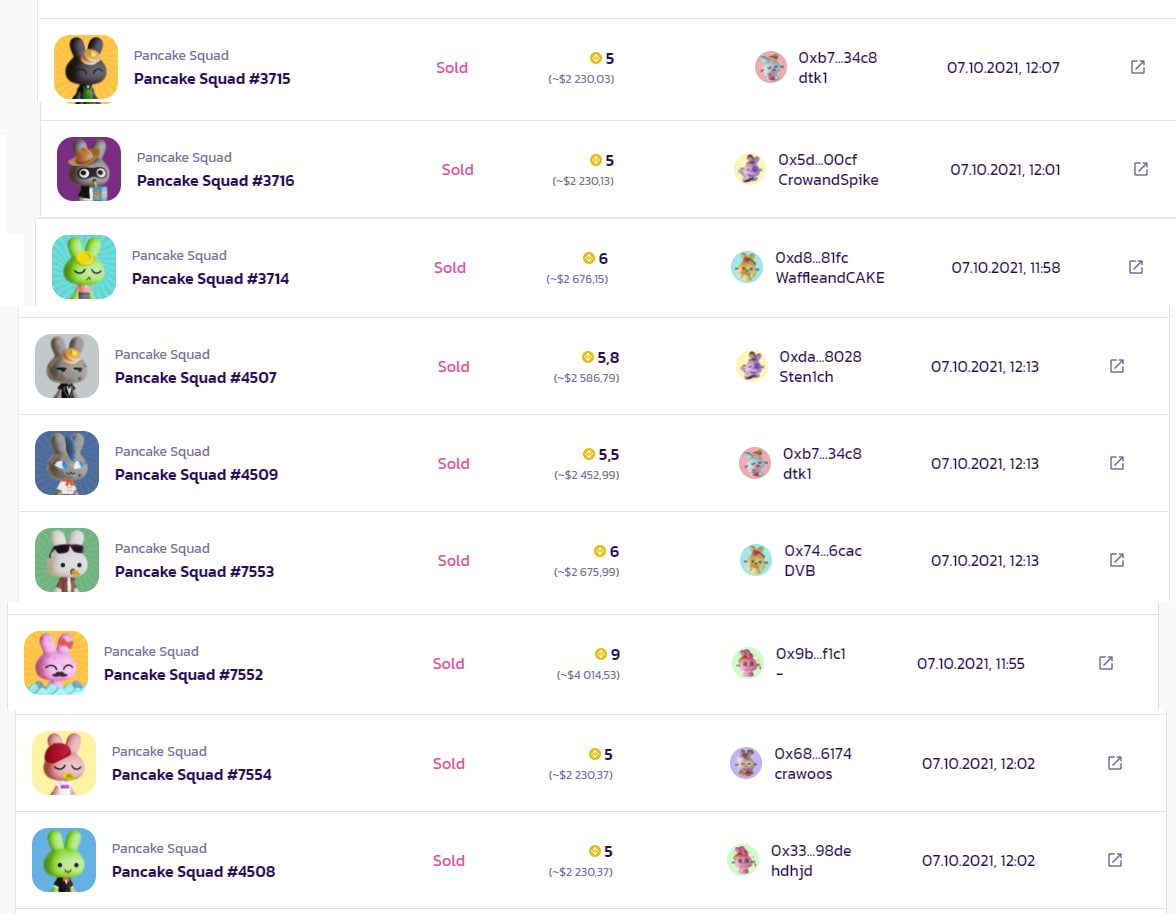The height and width of the screenshot is (916, 1176).
Task: Select hdhjd buyer address 0x33...98de
Action: pos(811,851)
